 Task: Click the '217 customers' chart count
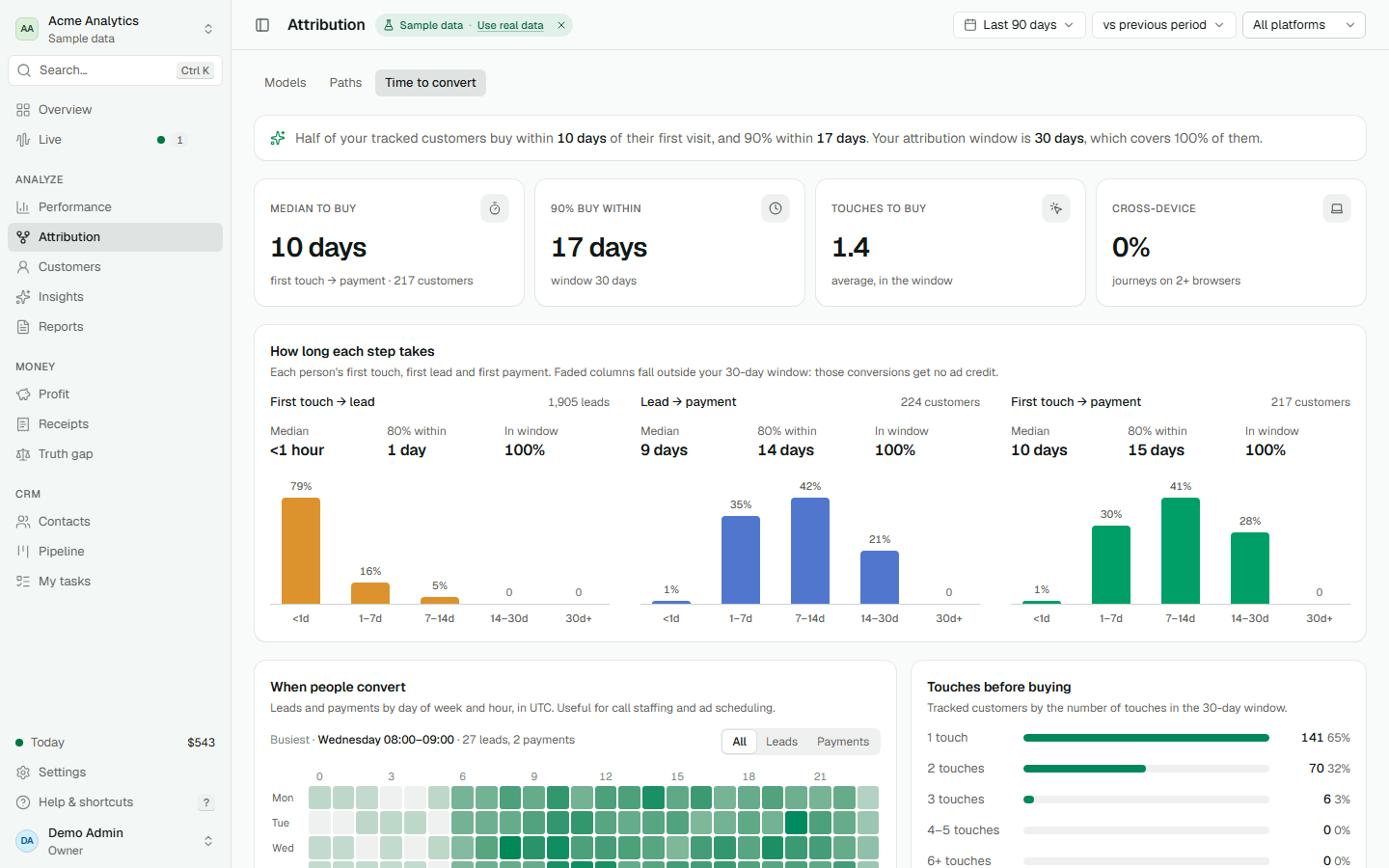pyautogui.click(x=1311, y=402)
